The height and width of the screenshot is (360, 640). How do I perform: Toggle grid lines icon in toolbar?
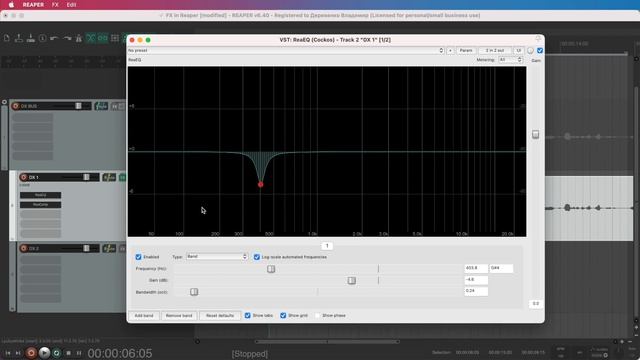pos(115,38)
